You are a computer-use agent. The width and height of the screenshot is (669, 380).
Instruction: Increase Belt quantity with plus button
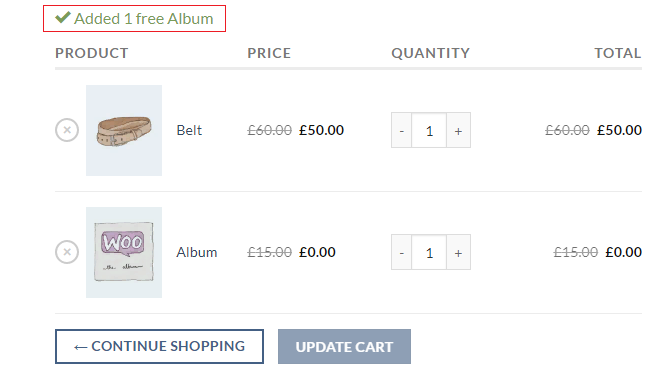click(x=458, y=131)
